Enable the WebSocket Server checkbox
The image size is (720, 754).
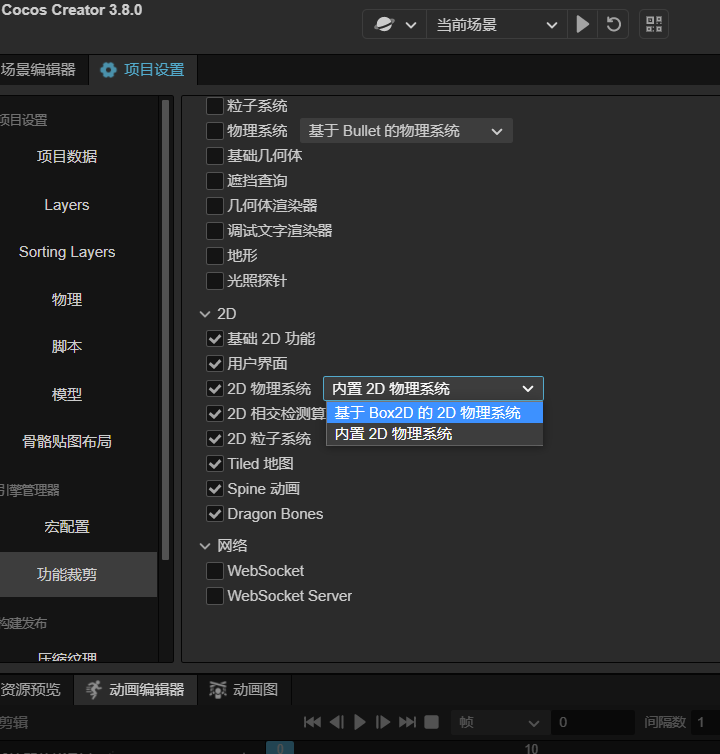[x=215, y=596]
